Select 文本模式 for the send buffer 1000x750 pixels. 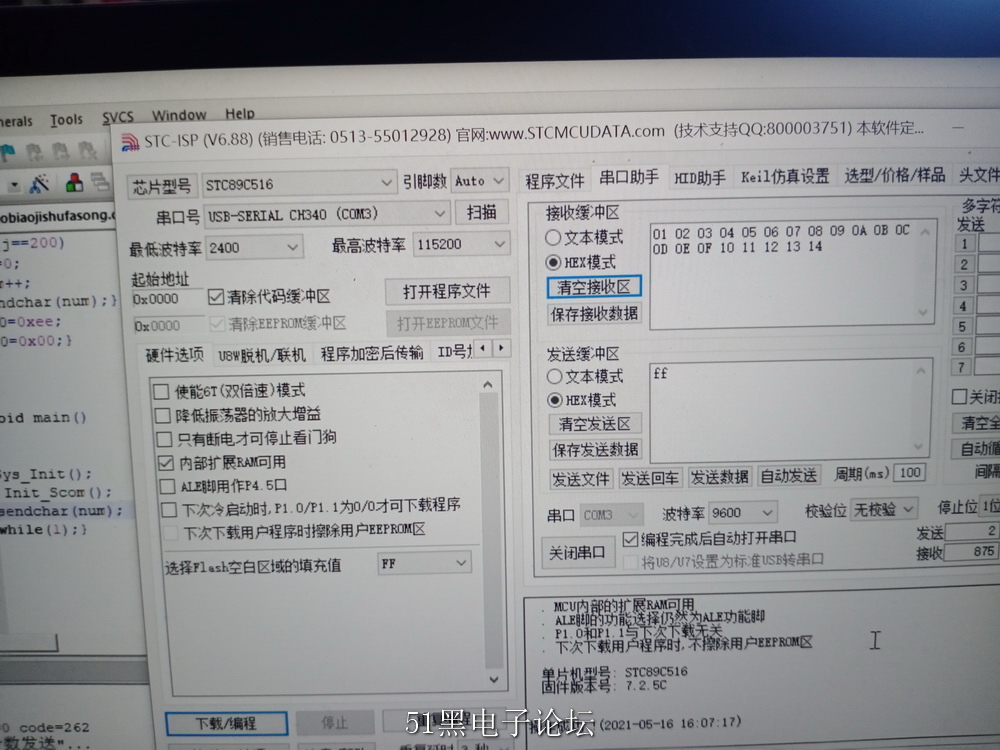point(555,377)
